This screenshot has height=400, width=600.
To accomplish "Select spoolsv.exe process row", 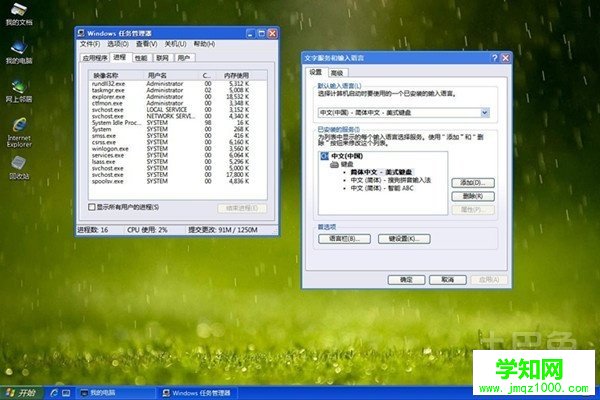I will (x=170, y=181).
